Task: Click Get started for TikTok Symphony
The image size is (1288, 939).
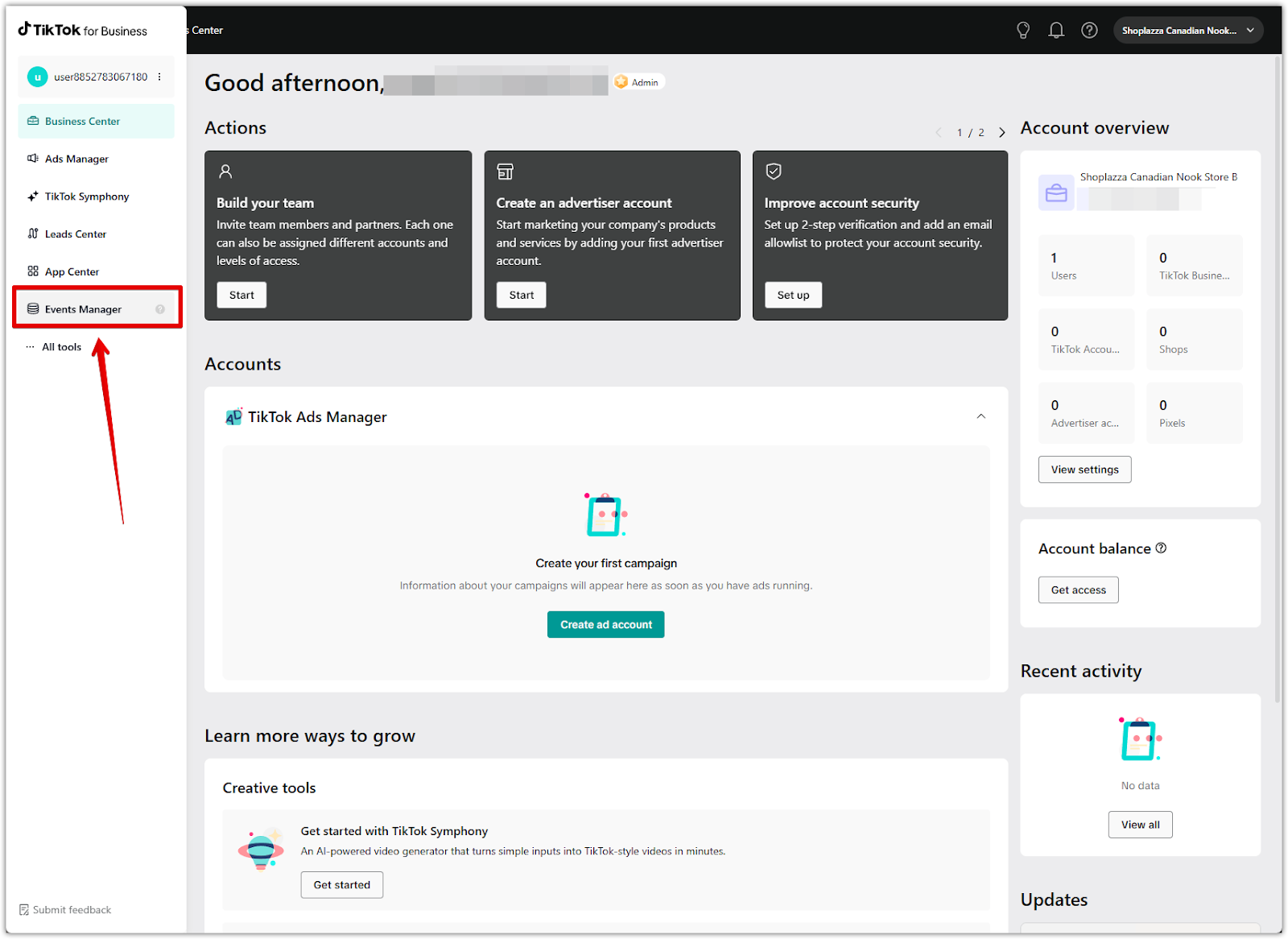Action: (342, 885)
